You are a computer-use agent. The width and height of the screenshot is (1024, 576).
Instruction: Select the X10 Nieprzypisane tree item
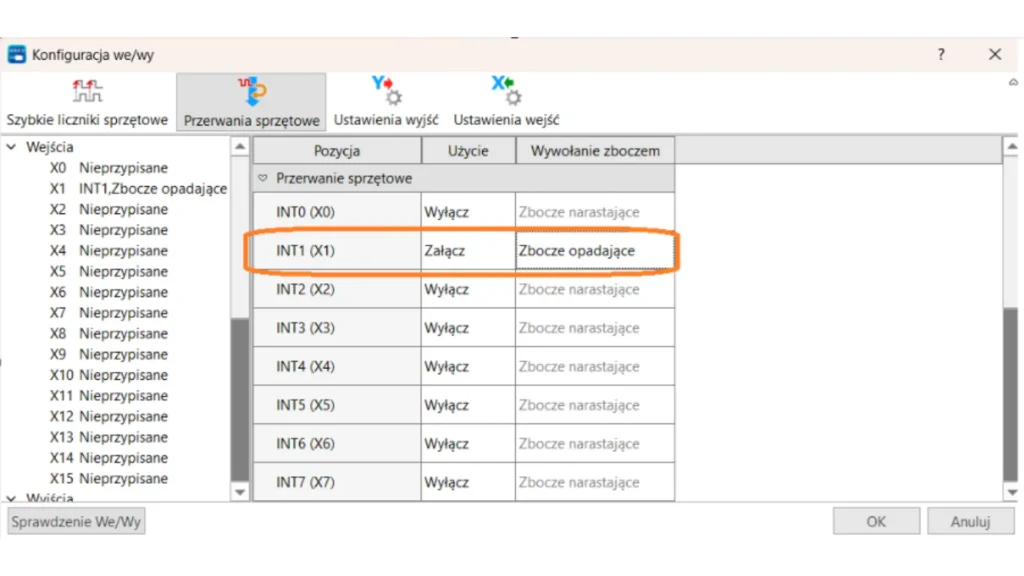tap(108, 375)
